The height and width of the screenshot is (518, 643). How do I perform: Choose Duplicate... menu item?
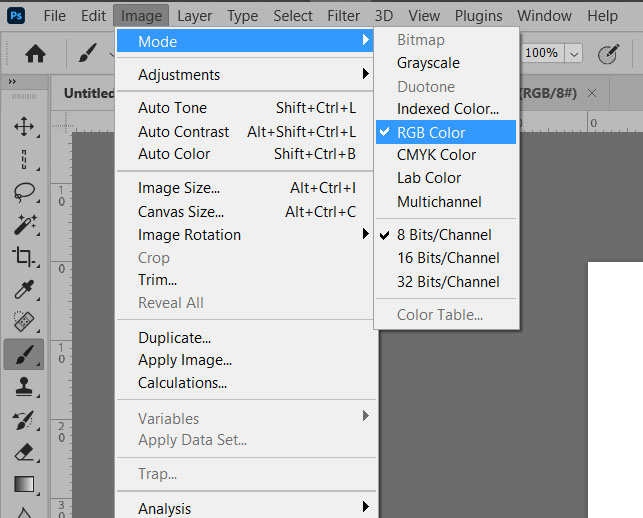coord(245,338)
